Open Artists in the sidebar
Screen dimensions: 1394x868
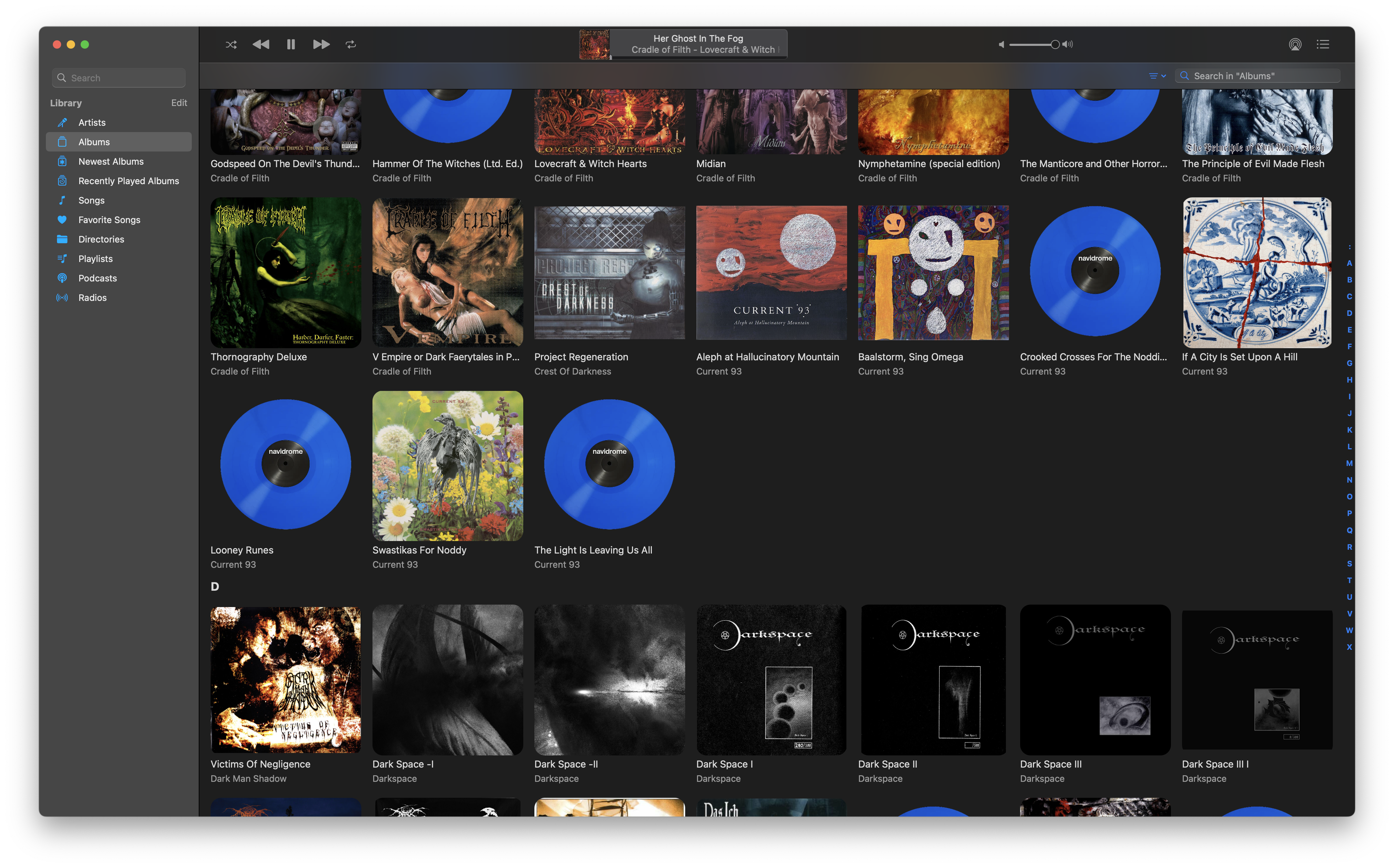click(x=92, y=122)
